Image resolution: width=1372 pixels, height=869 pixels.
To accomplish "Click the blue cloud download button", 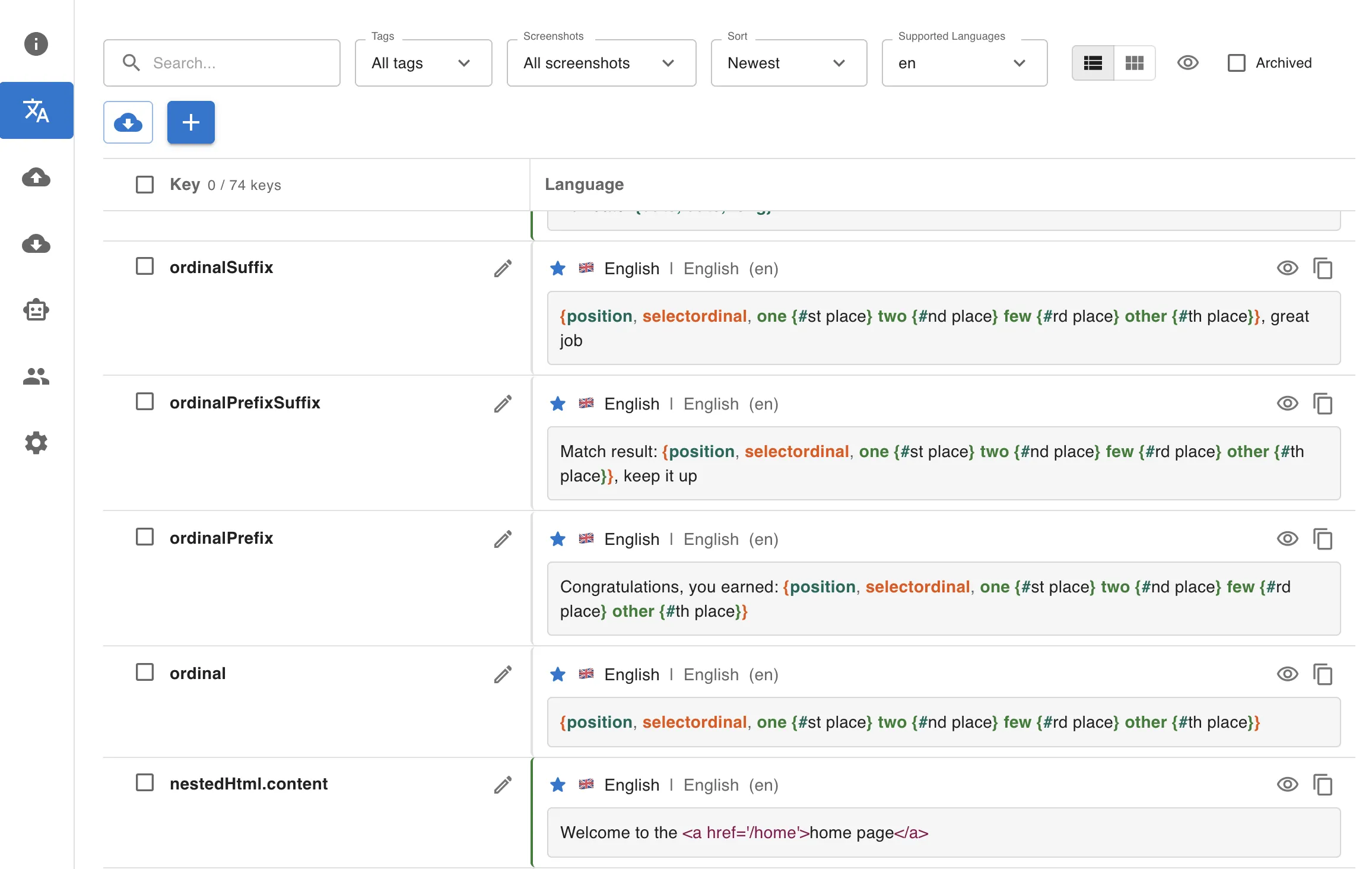I will pyautogui.click(x=128, y=122).
